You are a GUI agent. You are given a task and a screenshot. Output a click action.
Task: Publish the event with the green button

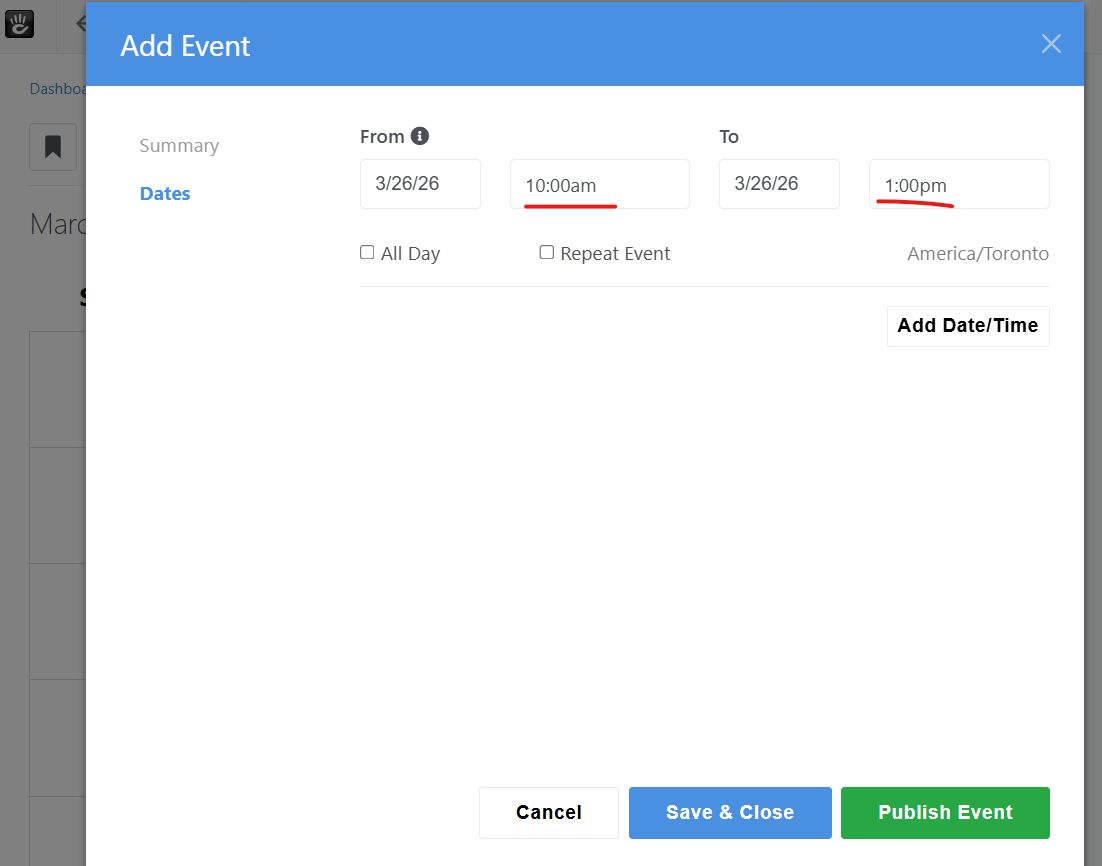(x=945, y=813)
